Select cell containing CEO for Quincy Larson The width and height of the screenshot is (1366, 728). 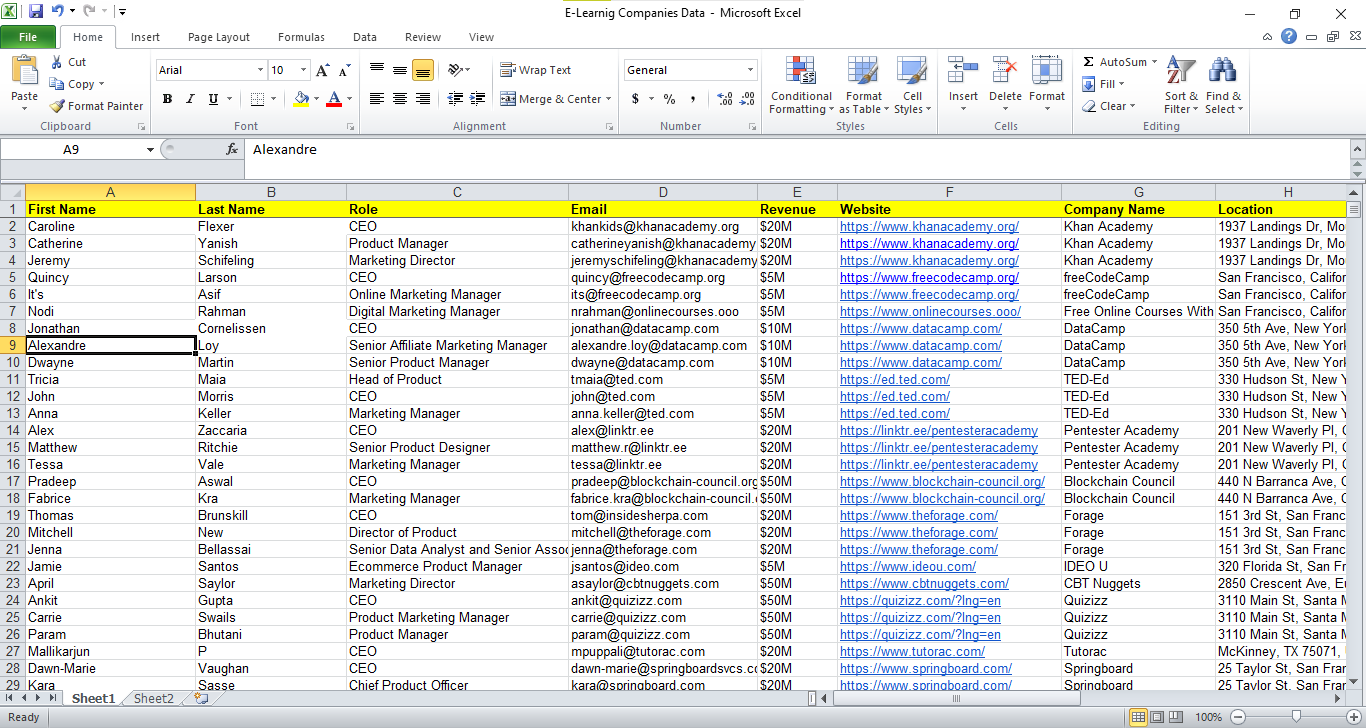363,277
